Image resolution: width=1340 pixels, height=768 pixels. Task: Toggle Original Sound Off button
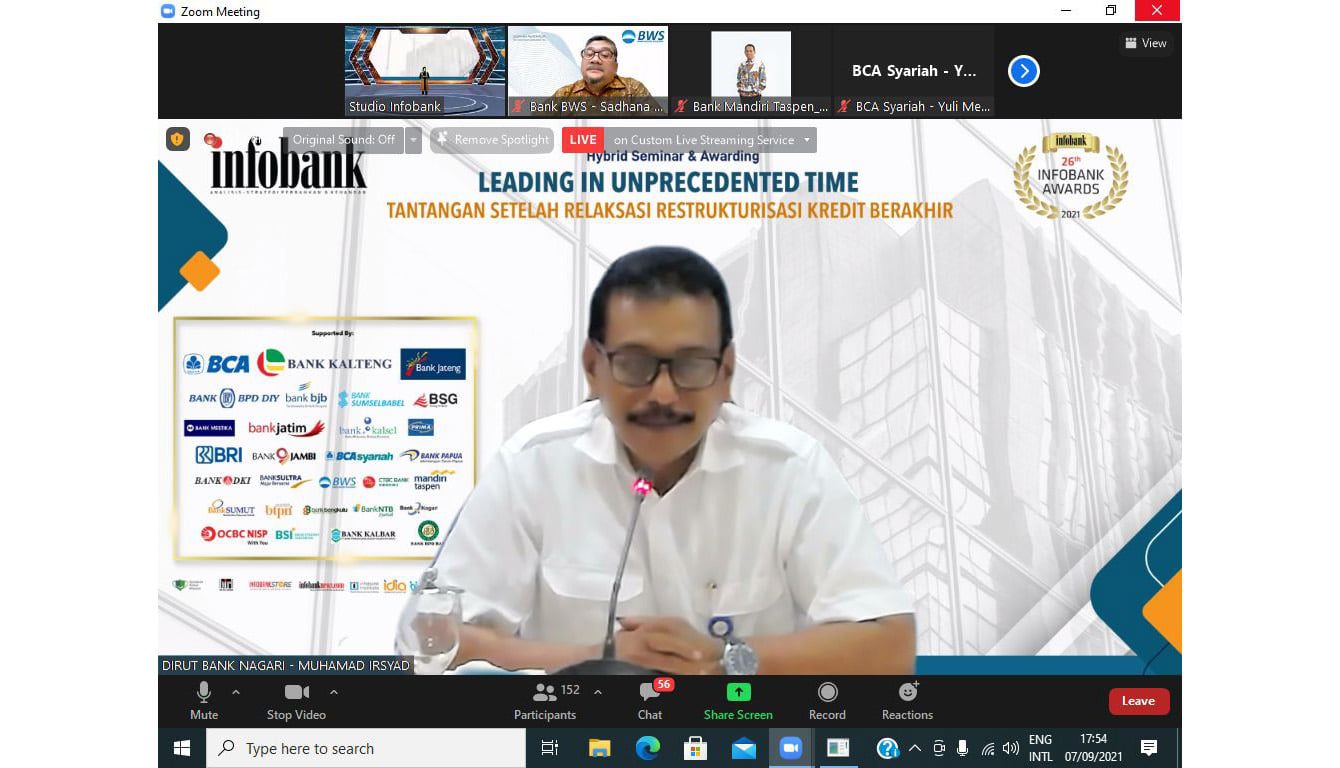click(343, 140)
